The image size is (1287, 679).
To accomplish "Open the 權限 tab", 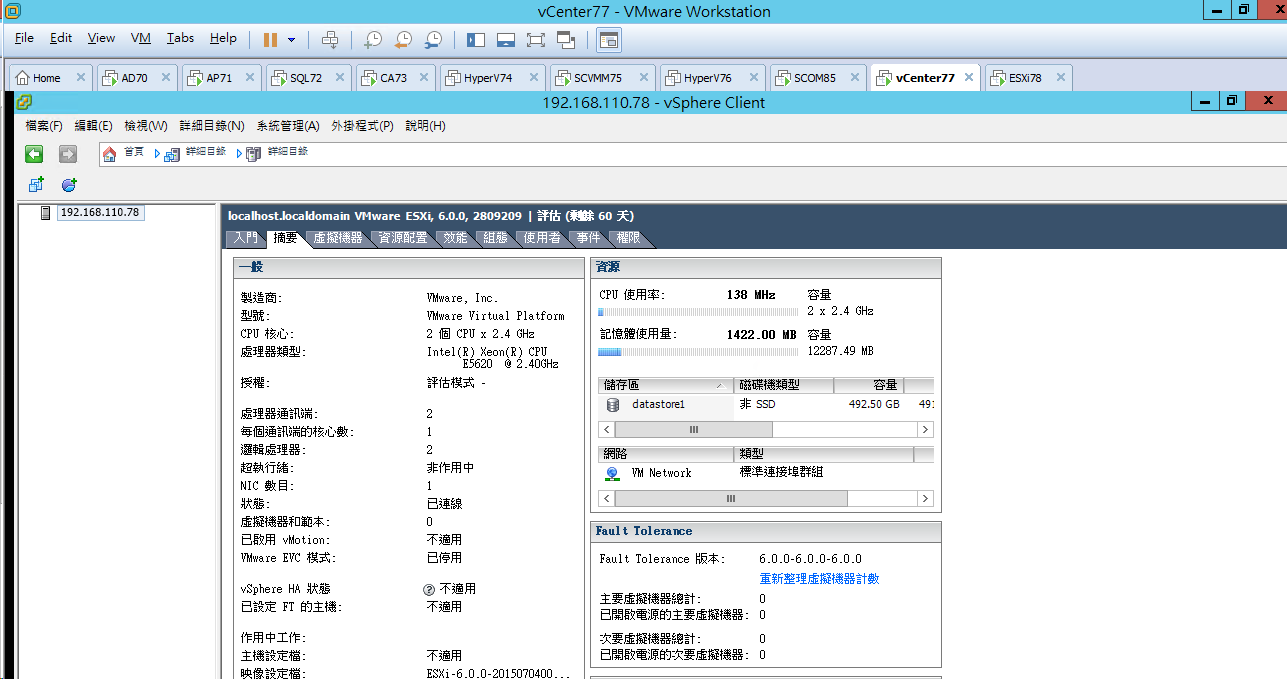I will [x=629, y=238].
